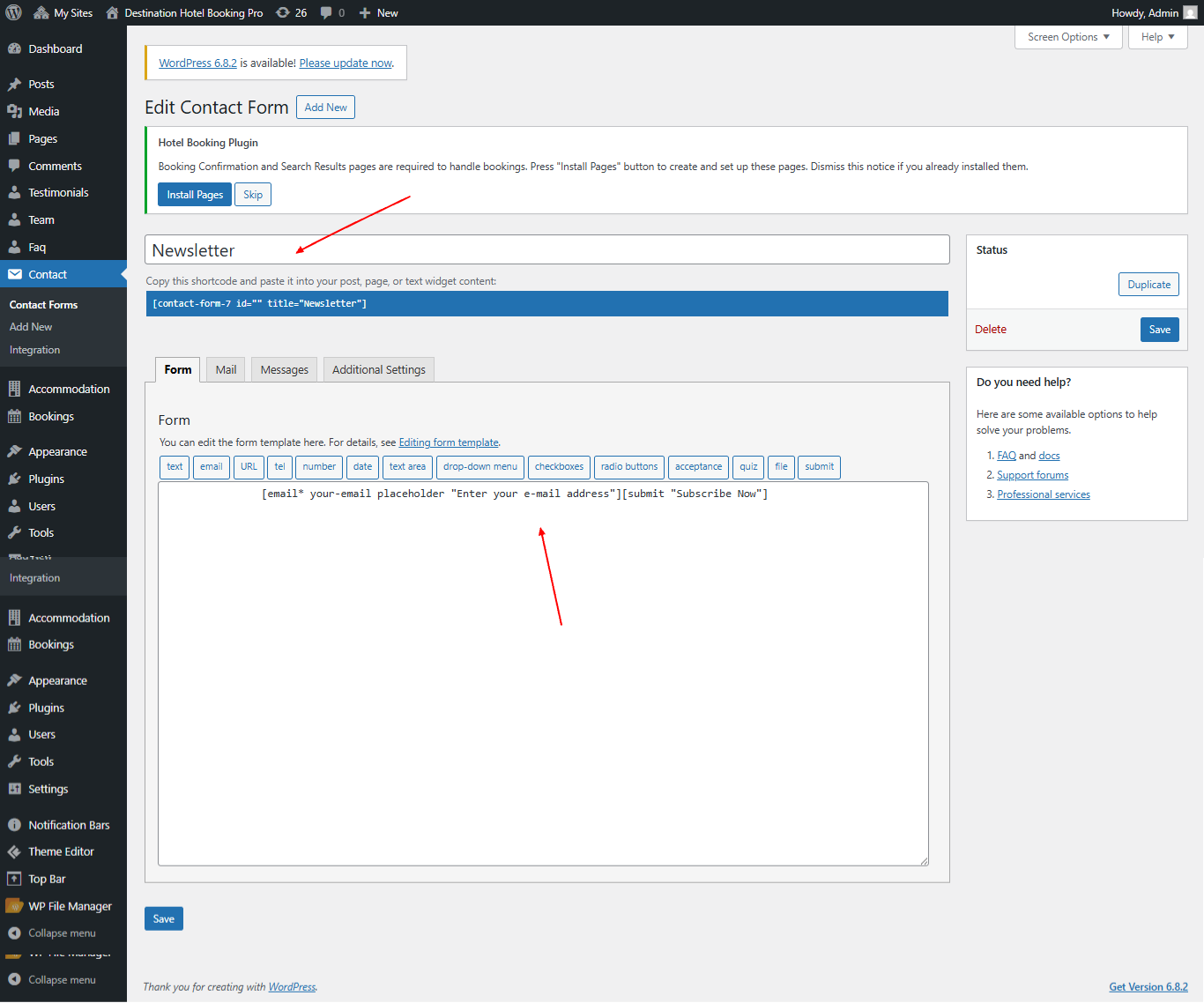The width and height of the screenshot is (1204, 1003).
Task: Insert a checkboxes form-tag
Action: point(559,467)
